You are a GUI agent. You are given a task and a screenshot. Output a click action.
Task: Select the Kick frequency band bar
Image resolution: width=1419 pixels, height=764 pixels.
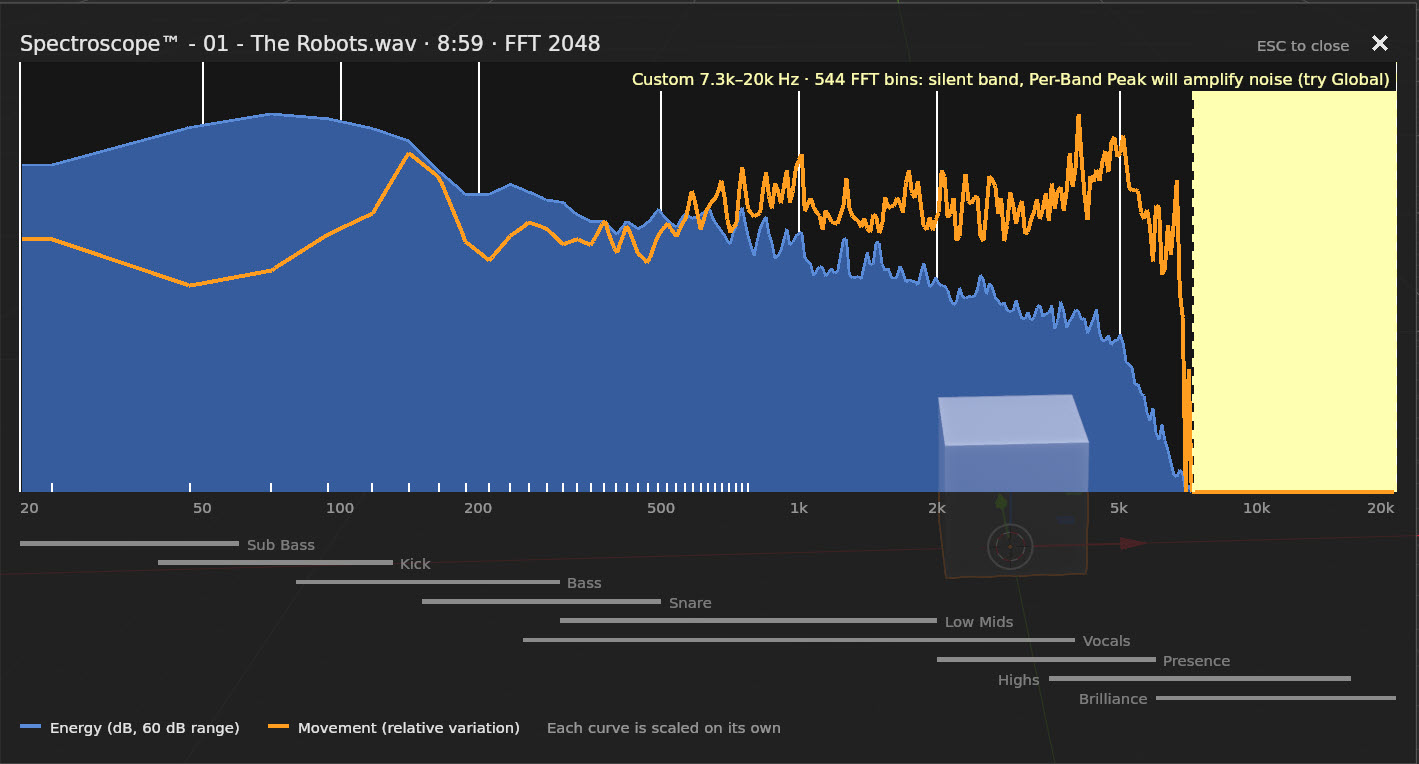pyautogui.click(x=275, y=562)
